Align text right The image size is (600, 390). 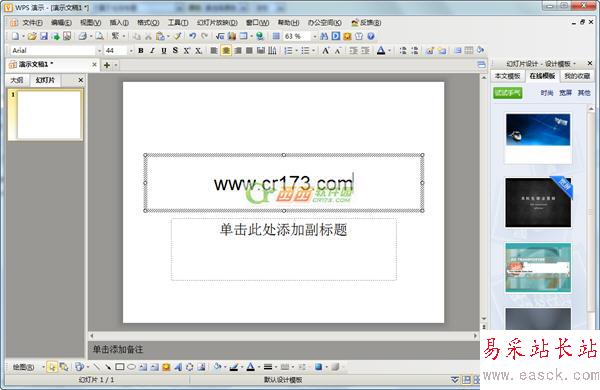[x=238, y=51]
